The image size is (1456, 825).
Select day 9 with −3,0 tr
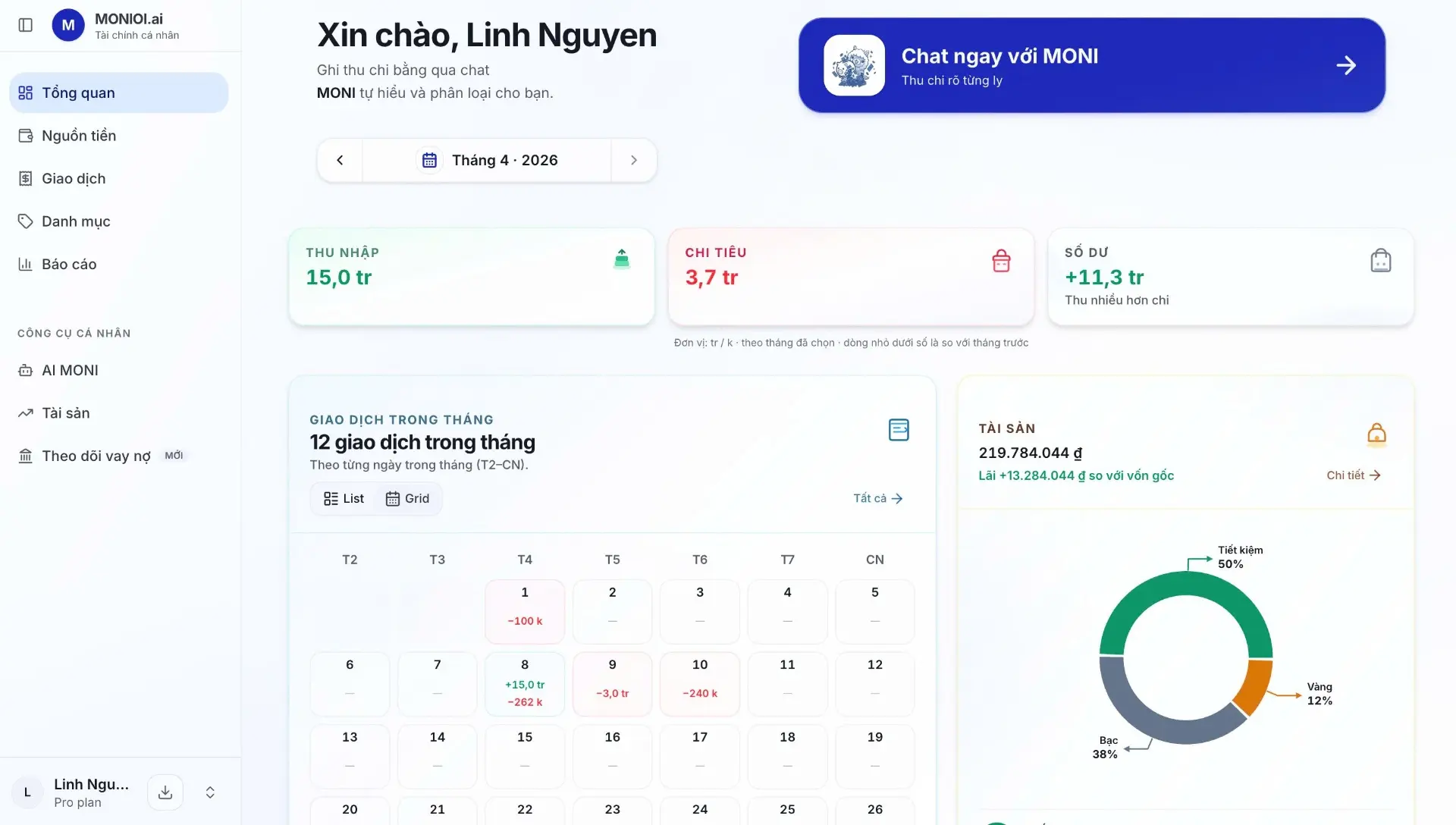[613, 684]
